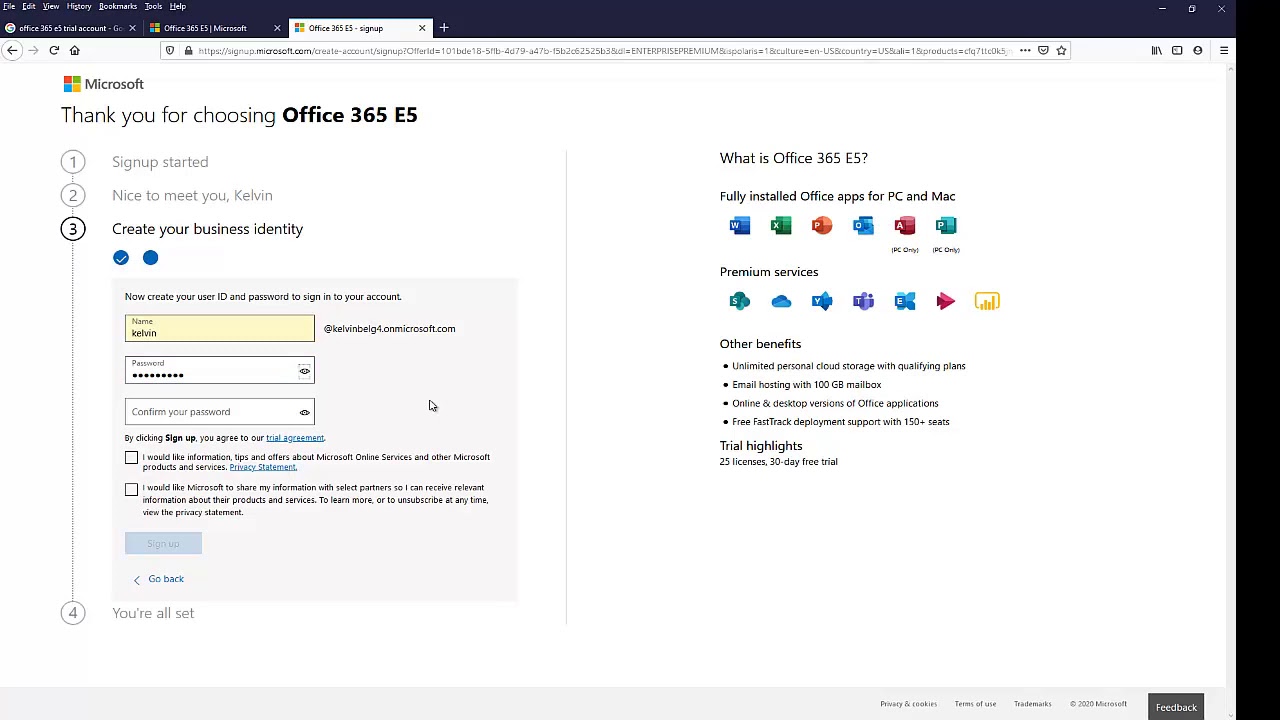Open Privacy & cookies footer link
This screenshot has width=1280, height=720.
tap(908, 704)
